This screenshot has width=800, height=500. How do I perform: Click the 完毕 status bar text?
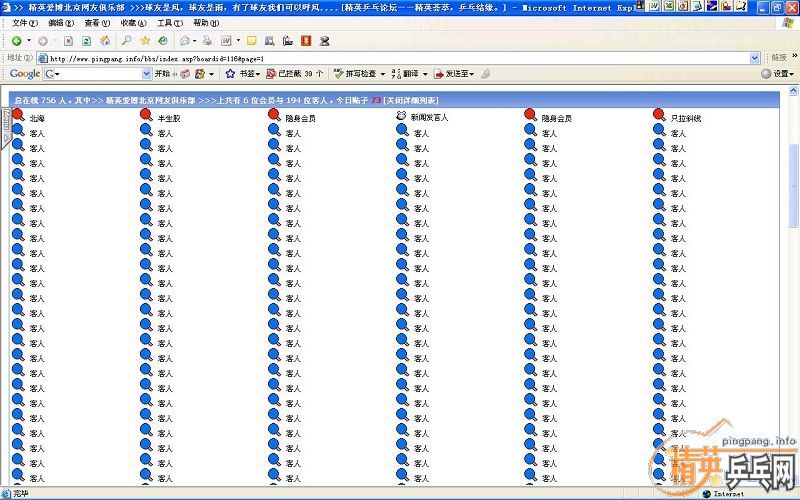click(x=21, y=493)
